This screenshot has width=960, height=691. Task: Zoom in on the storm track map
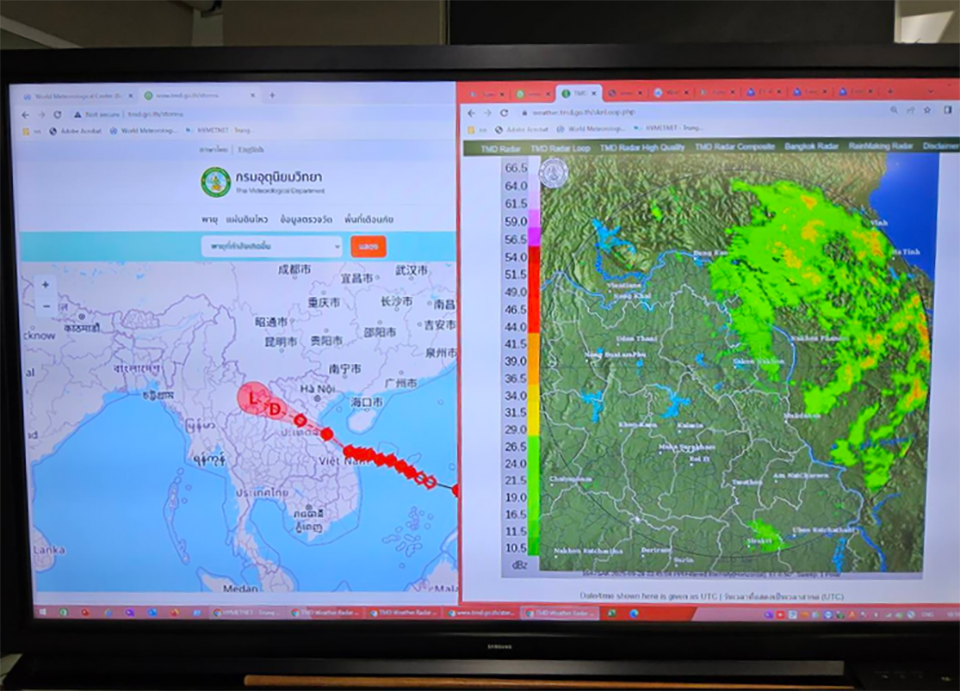coord(45,285)
